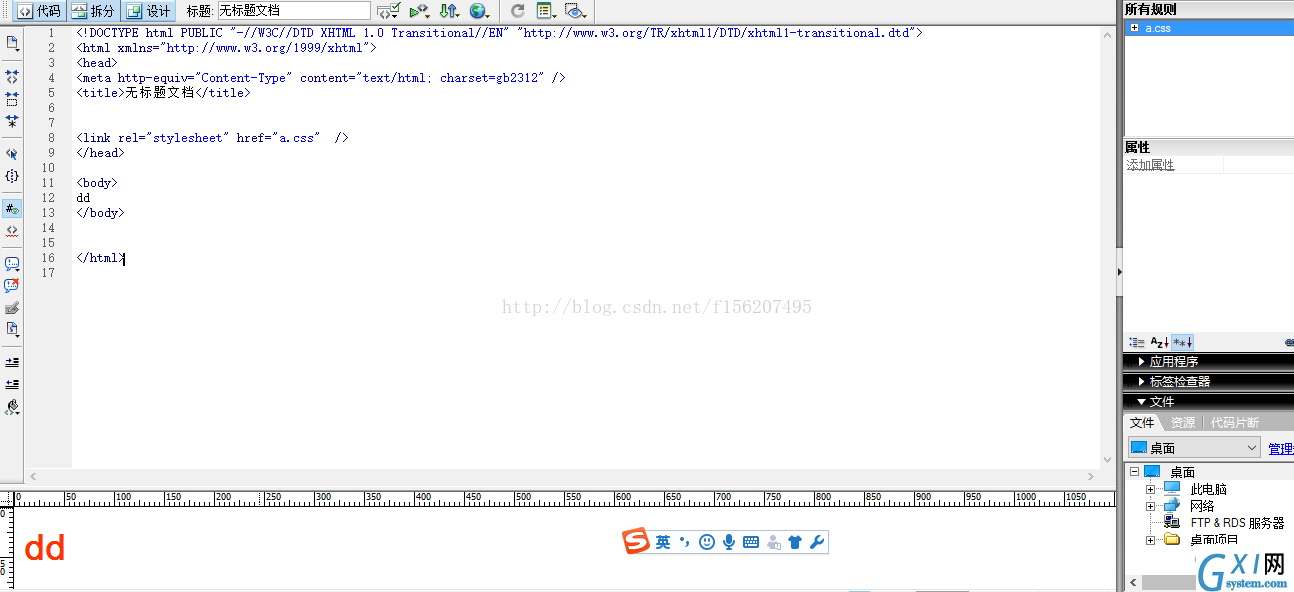Open the Recent snippets icon
Viewport: 1294px width, 592px height.
(12, 329)
